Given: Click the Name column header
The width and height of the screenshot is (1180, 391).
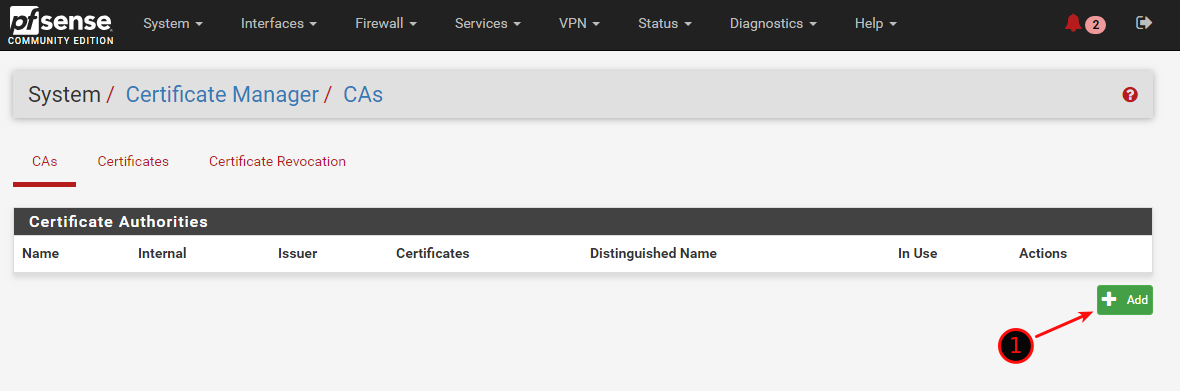Looking at the screenshot, I should 41,253.
